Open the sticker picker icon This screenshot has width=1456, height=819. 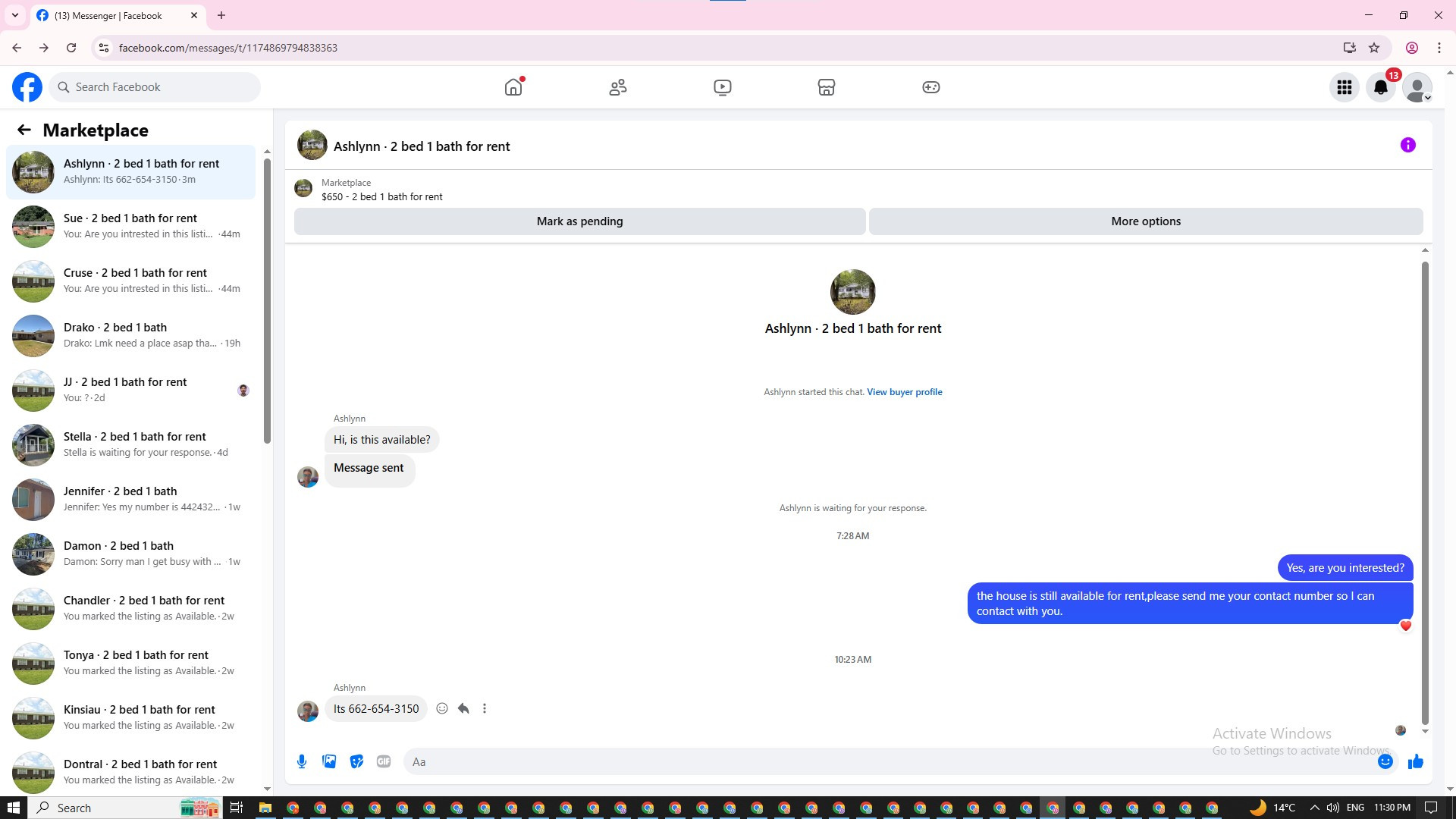point(356,761)
